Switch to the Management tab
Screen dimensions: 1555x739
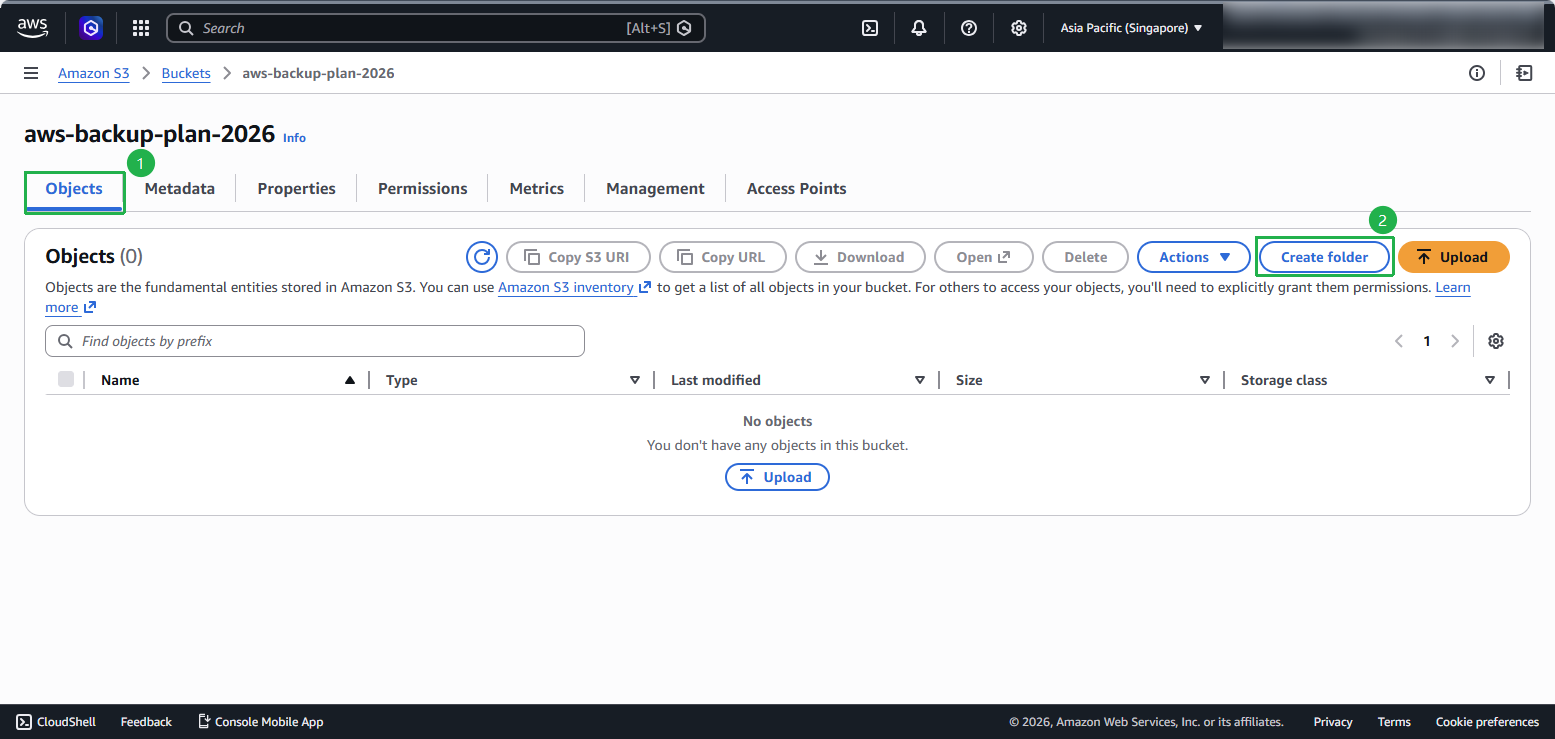click(655, 188)
